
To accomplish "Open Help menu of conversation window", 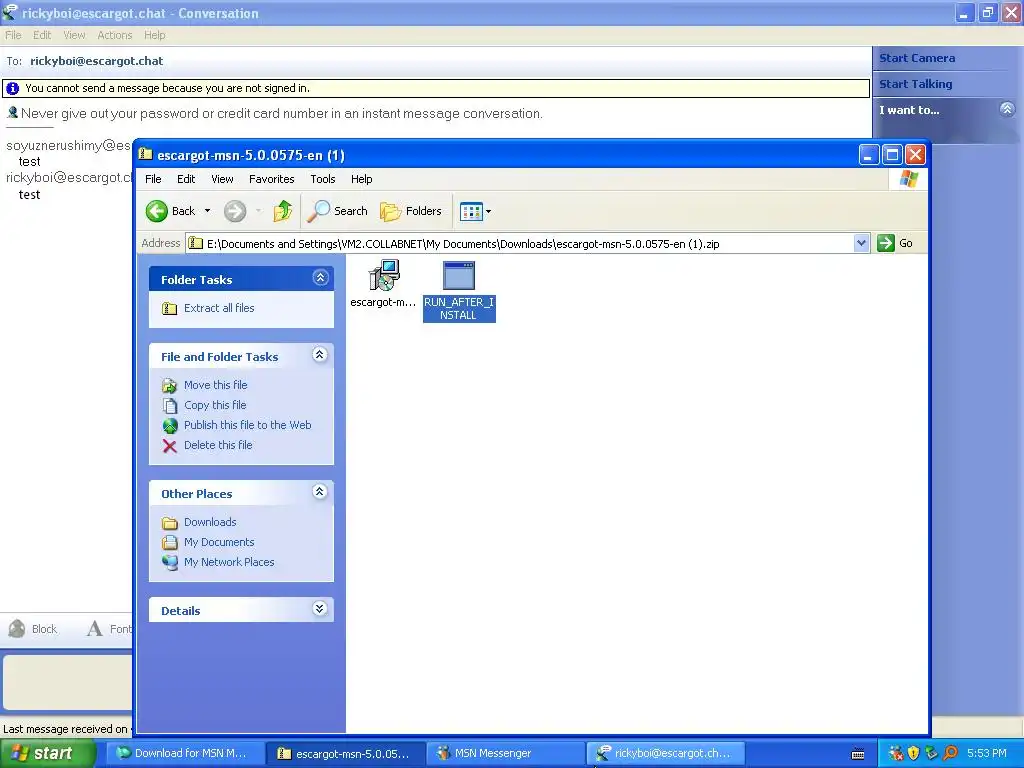I will (x=155, y=35).
